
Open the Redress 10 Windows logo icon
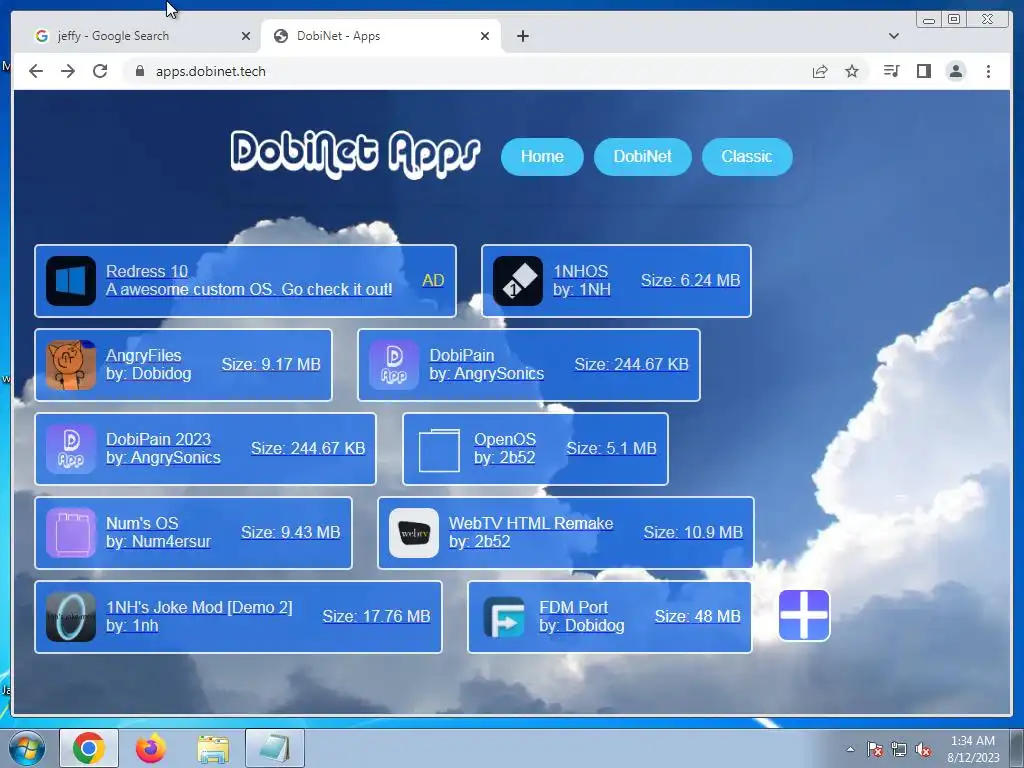point(71,281)
